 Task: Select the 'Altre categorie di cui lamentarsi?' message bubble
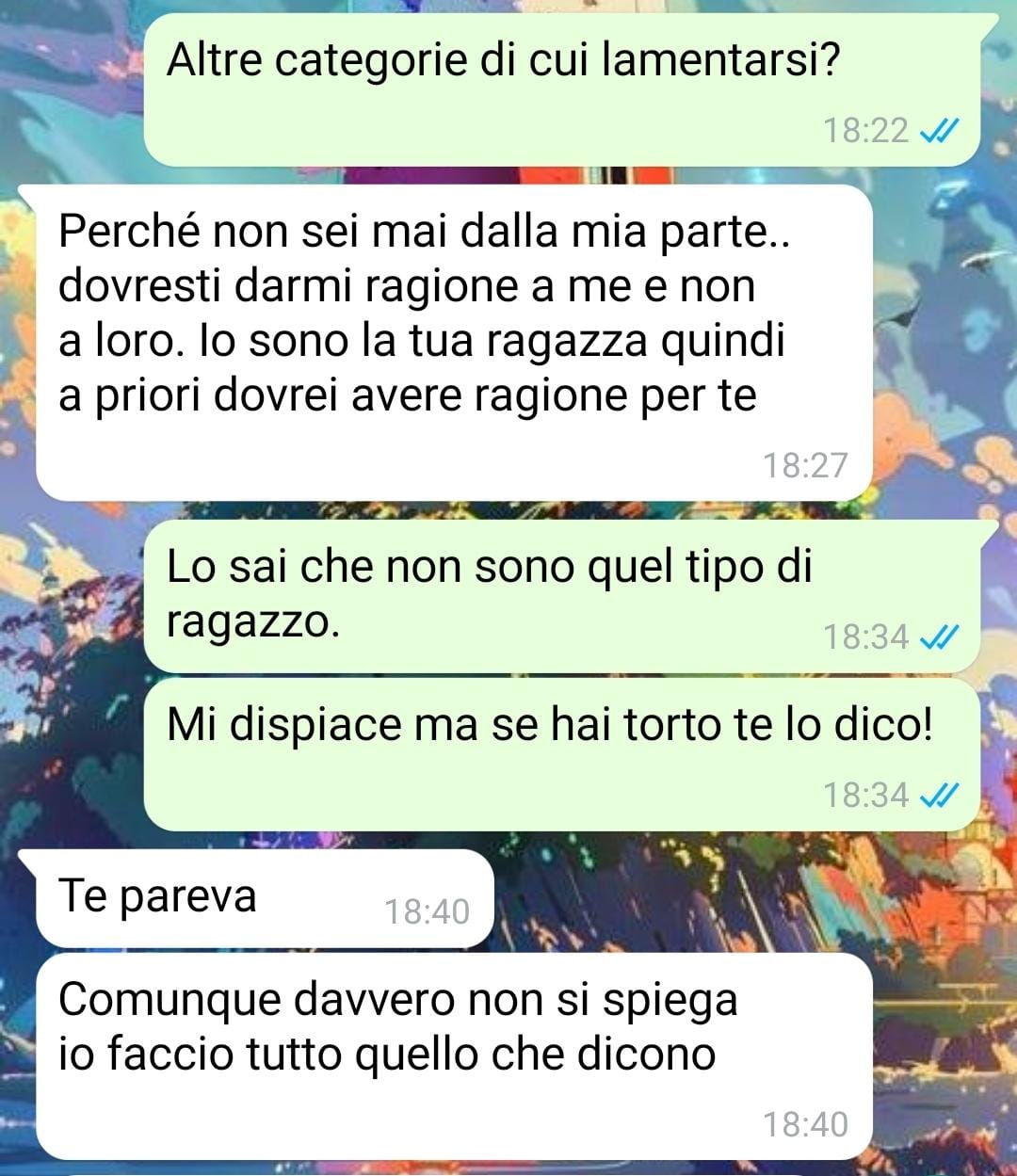click(x=562, y=90)
